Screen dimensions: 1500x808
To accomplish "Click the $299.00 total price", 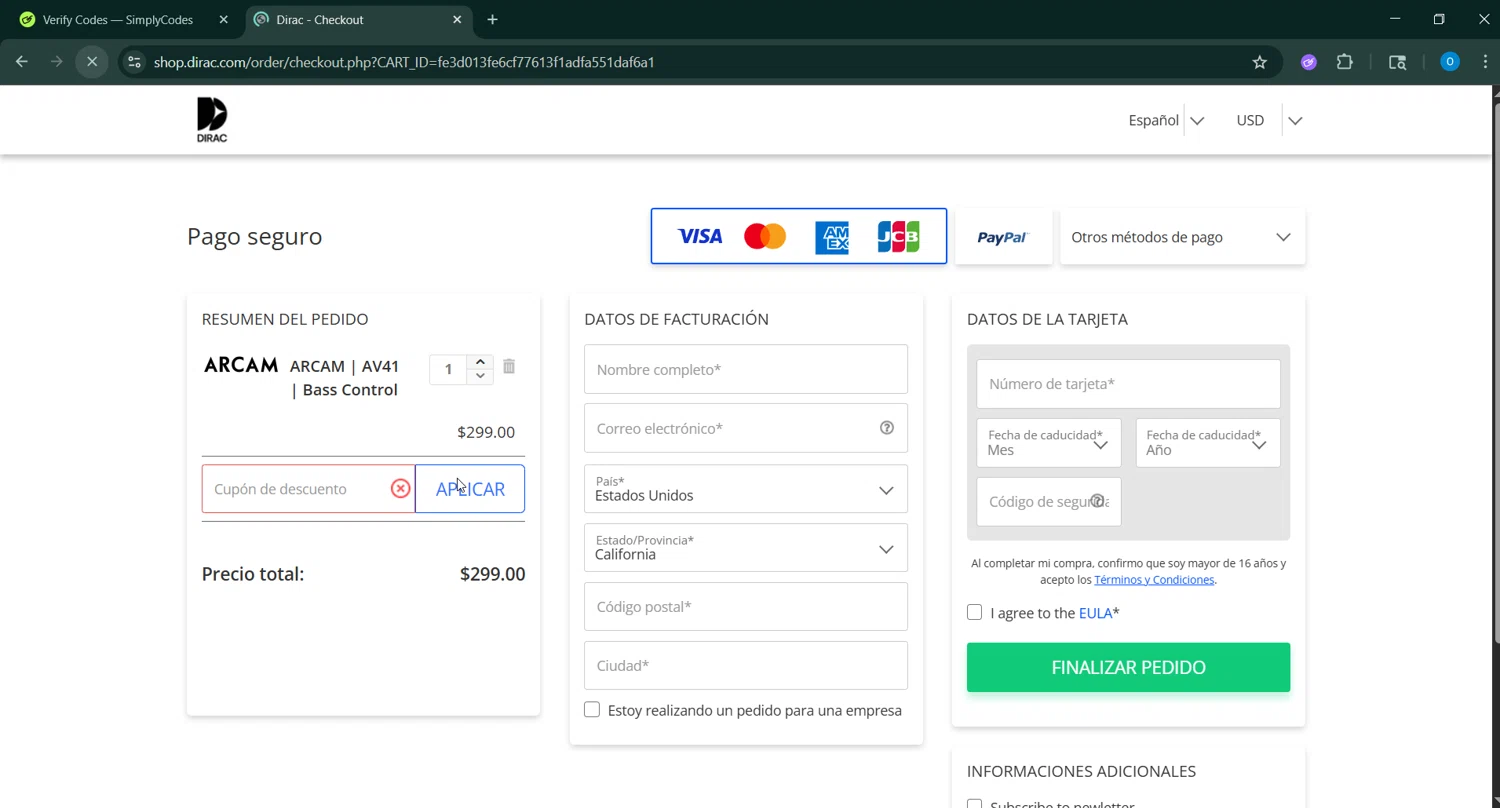I will (x=492, y=574).
